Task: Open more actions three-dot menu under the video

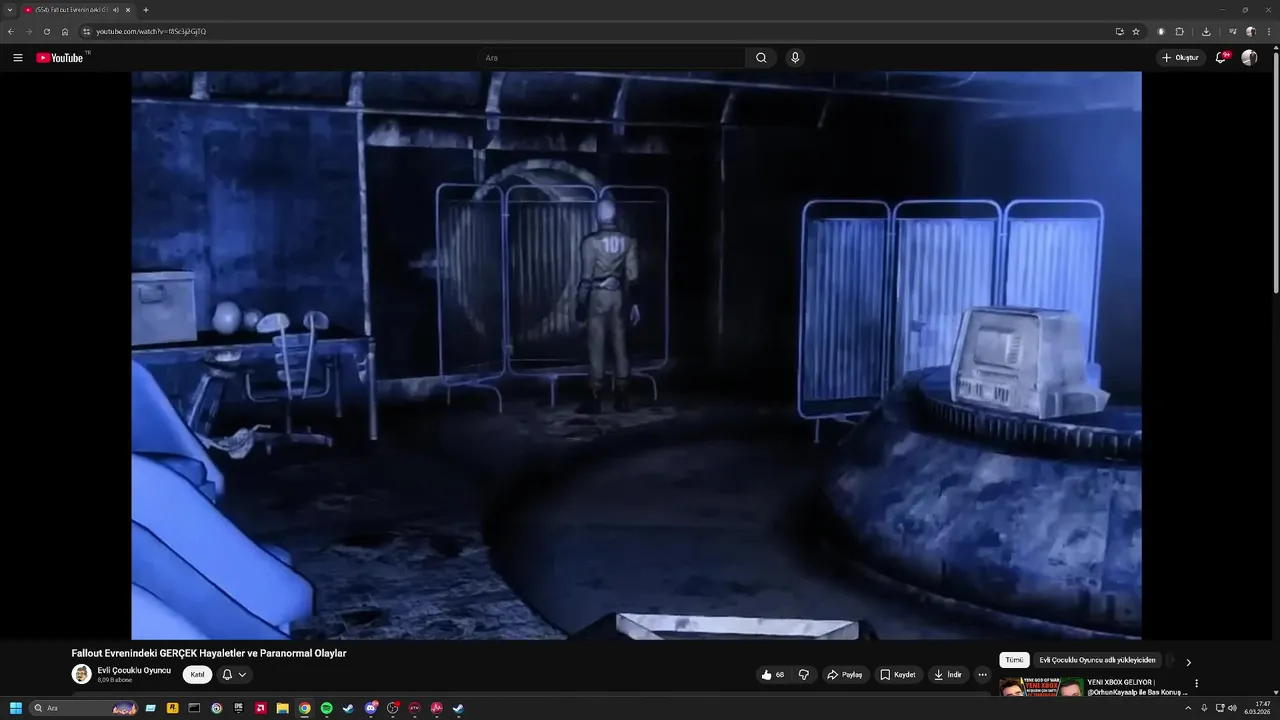Action: coord(982,675)
